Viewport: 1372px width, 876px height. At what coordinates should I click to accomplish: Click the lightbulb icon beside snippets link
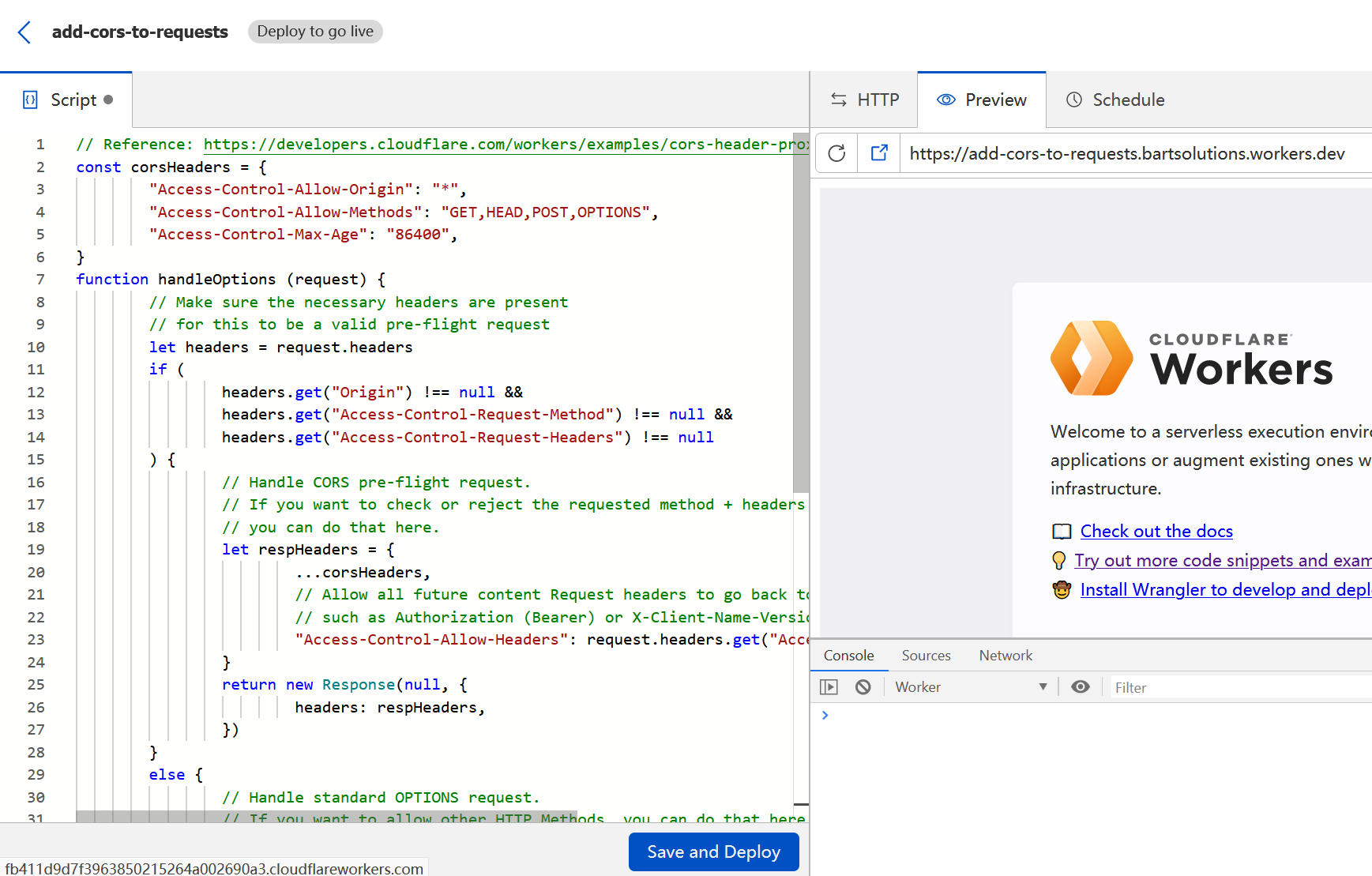1059,560
